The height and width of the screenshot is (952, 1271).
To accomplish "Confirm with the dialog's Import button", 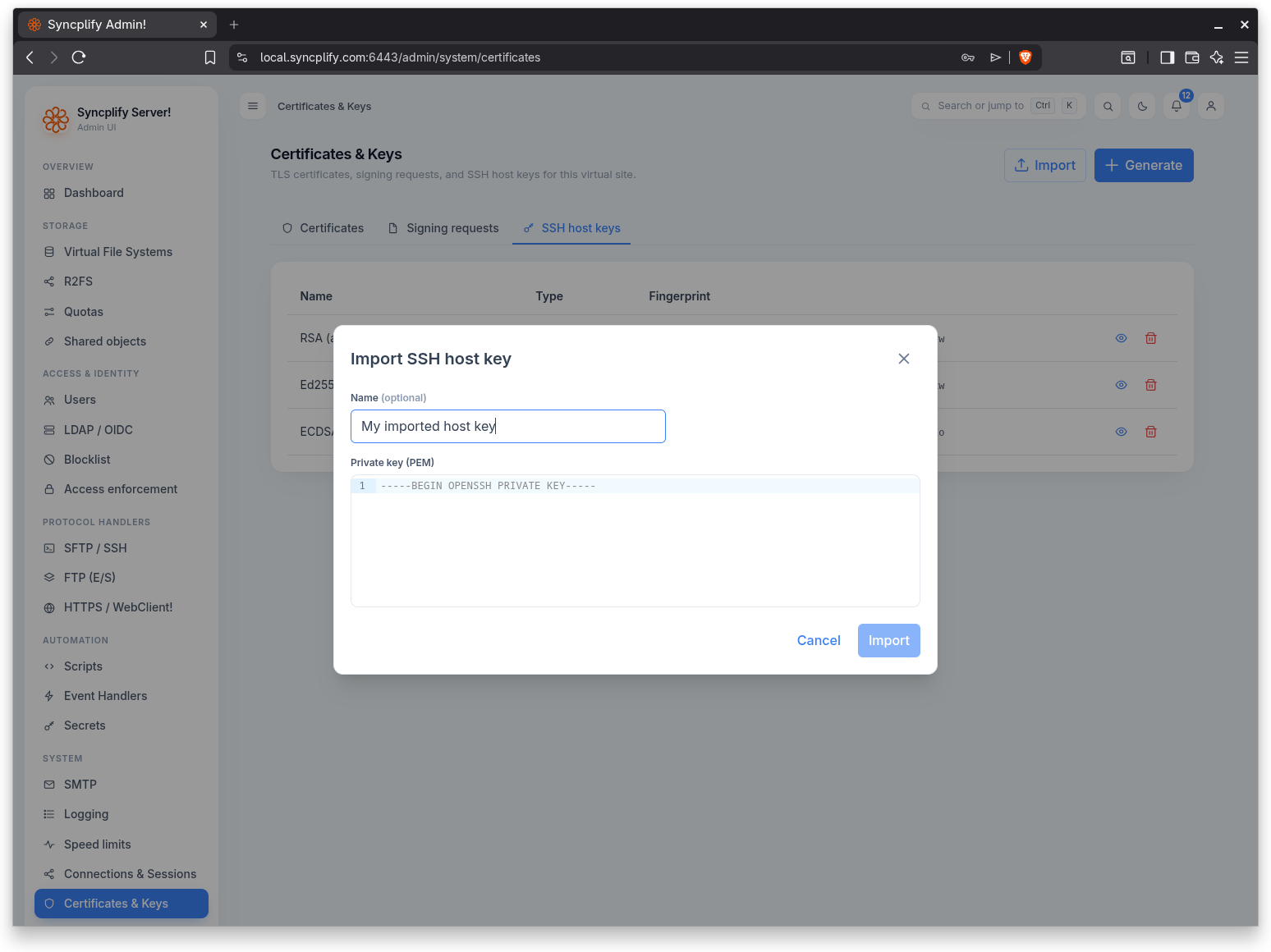I will 889,641.
